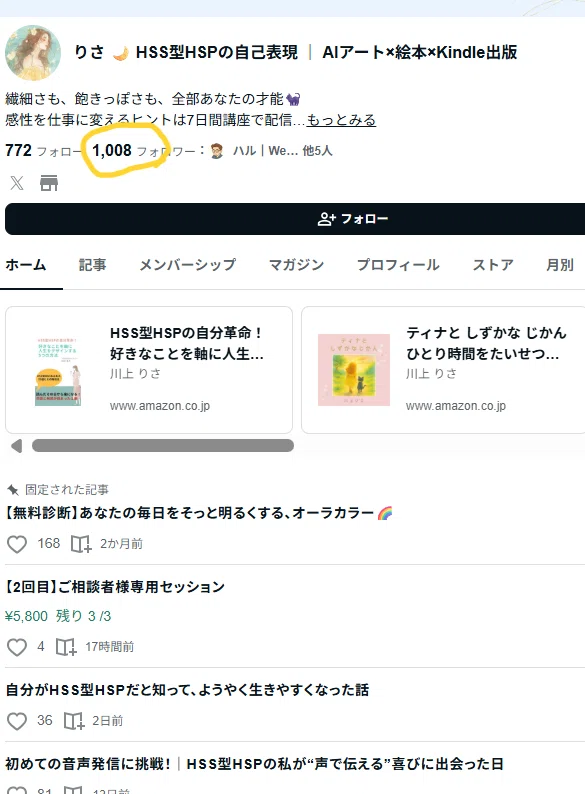Screen dimensions: 585x794
Task: Click the horizontal scrollbar thumb under book cards
Action: tap(163, 446)
